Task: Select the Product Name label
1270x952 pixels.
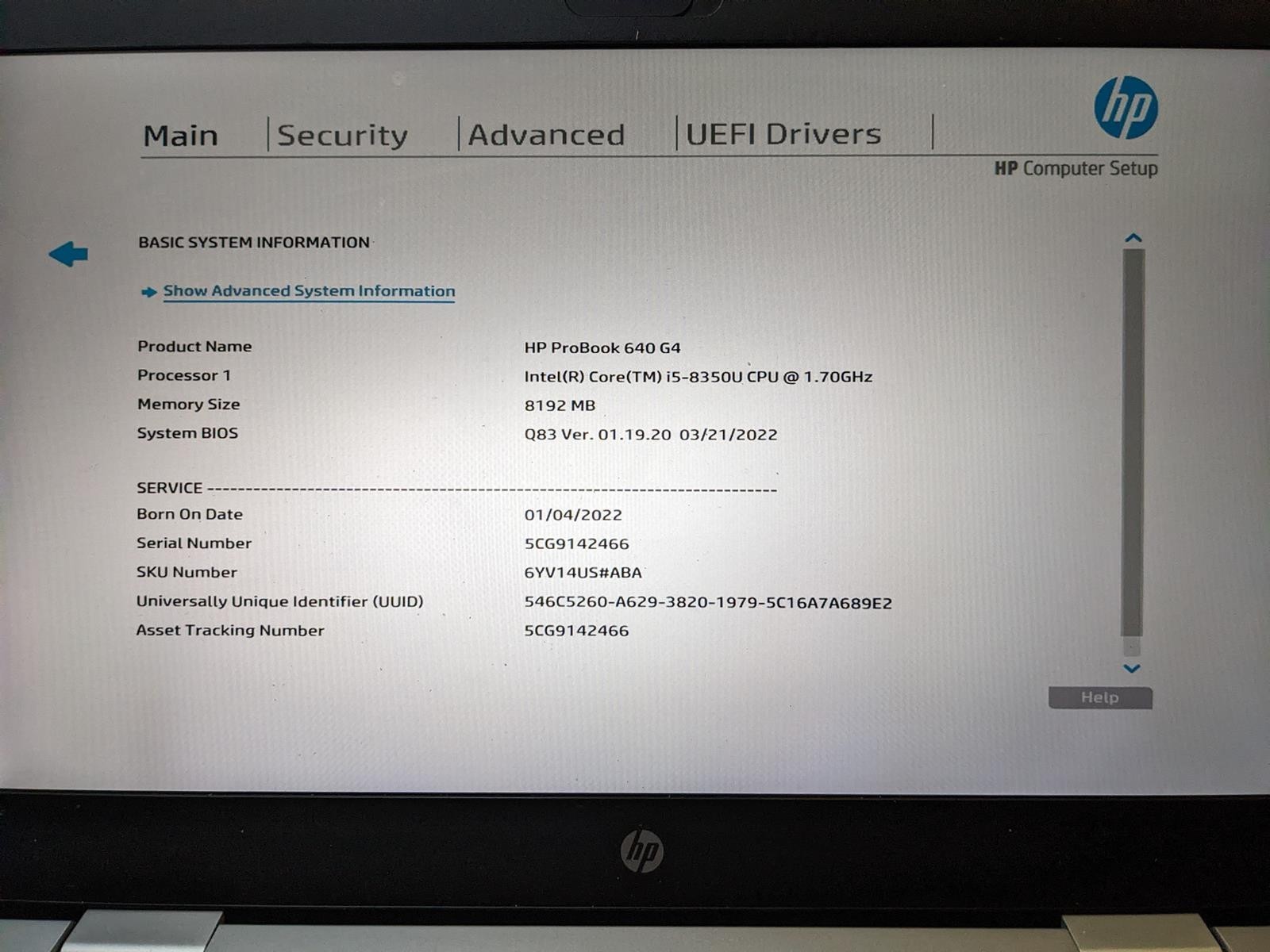Action: [194, 347]
